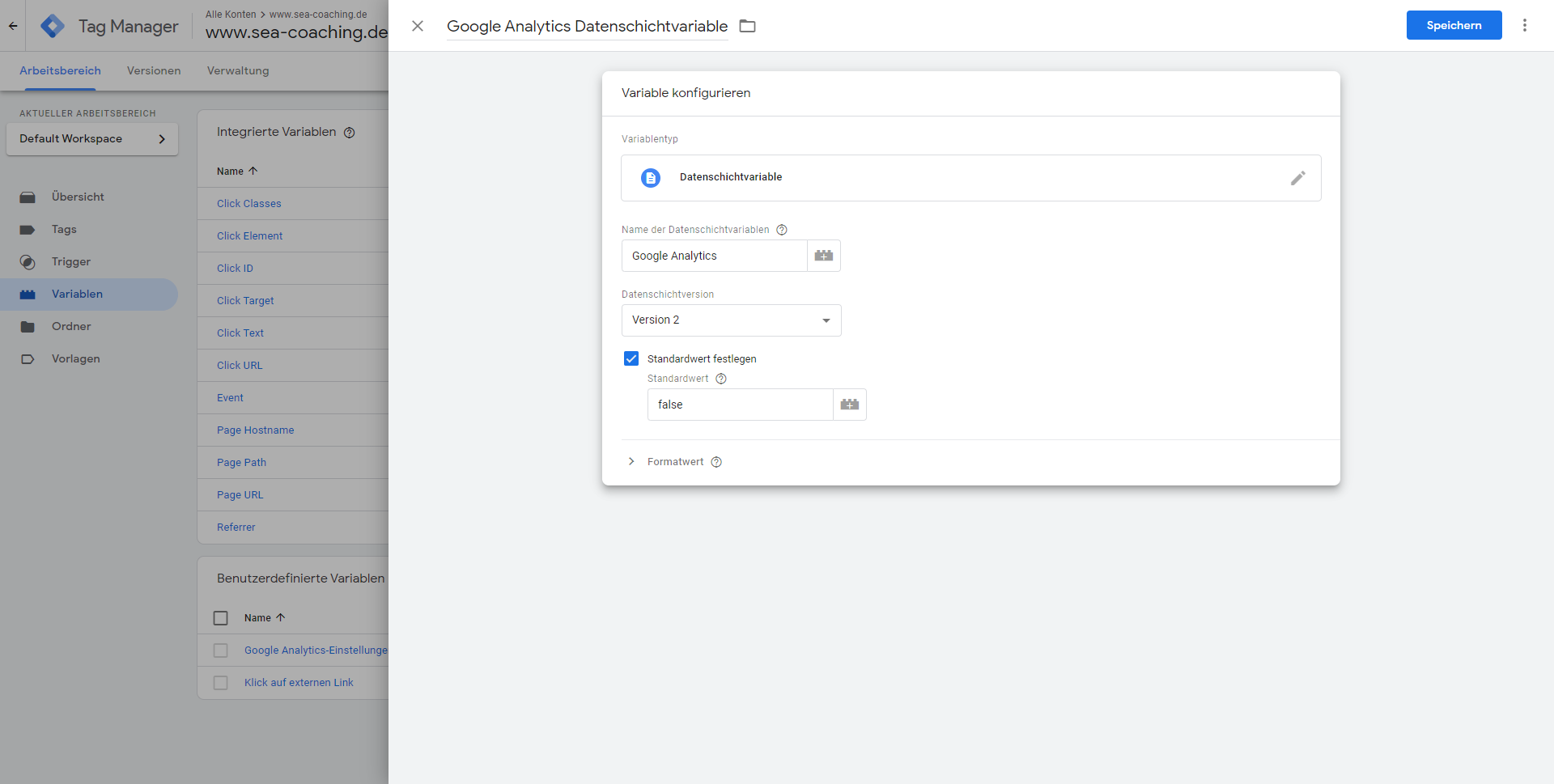Click the www.sea-coaching.de container name
This screenshot has width=1554, height=784.
tap(297, 32)
